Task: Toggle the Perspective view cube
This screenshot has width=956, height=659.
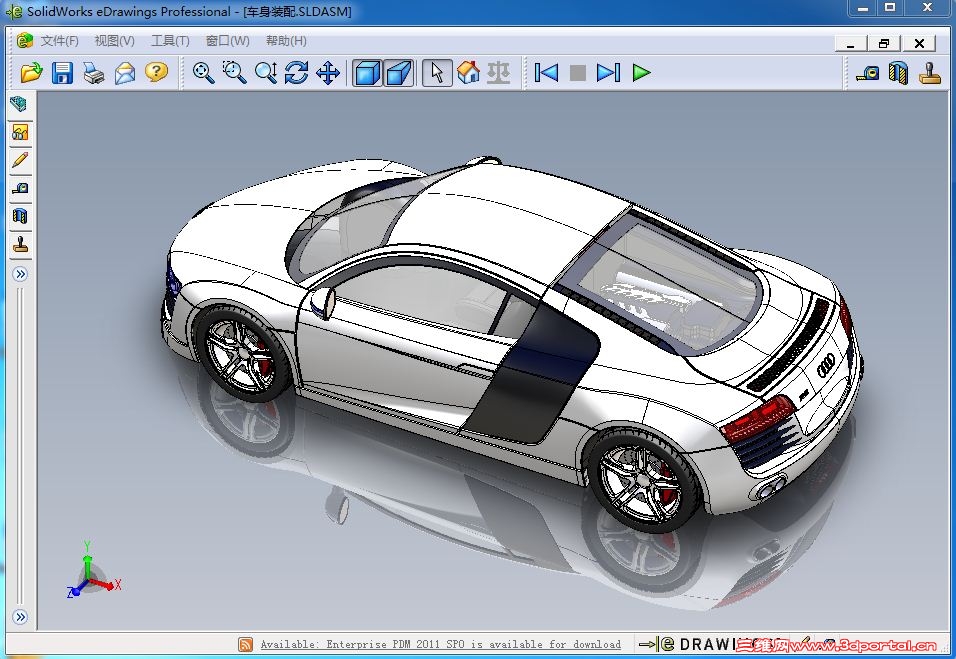Action: pyautogui.click(x=399, y=73)
